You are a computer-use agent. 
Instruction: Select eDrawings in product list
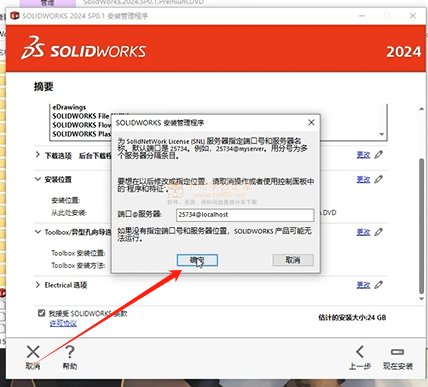(69, 107)
